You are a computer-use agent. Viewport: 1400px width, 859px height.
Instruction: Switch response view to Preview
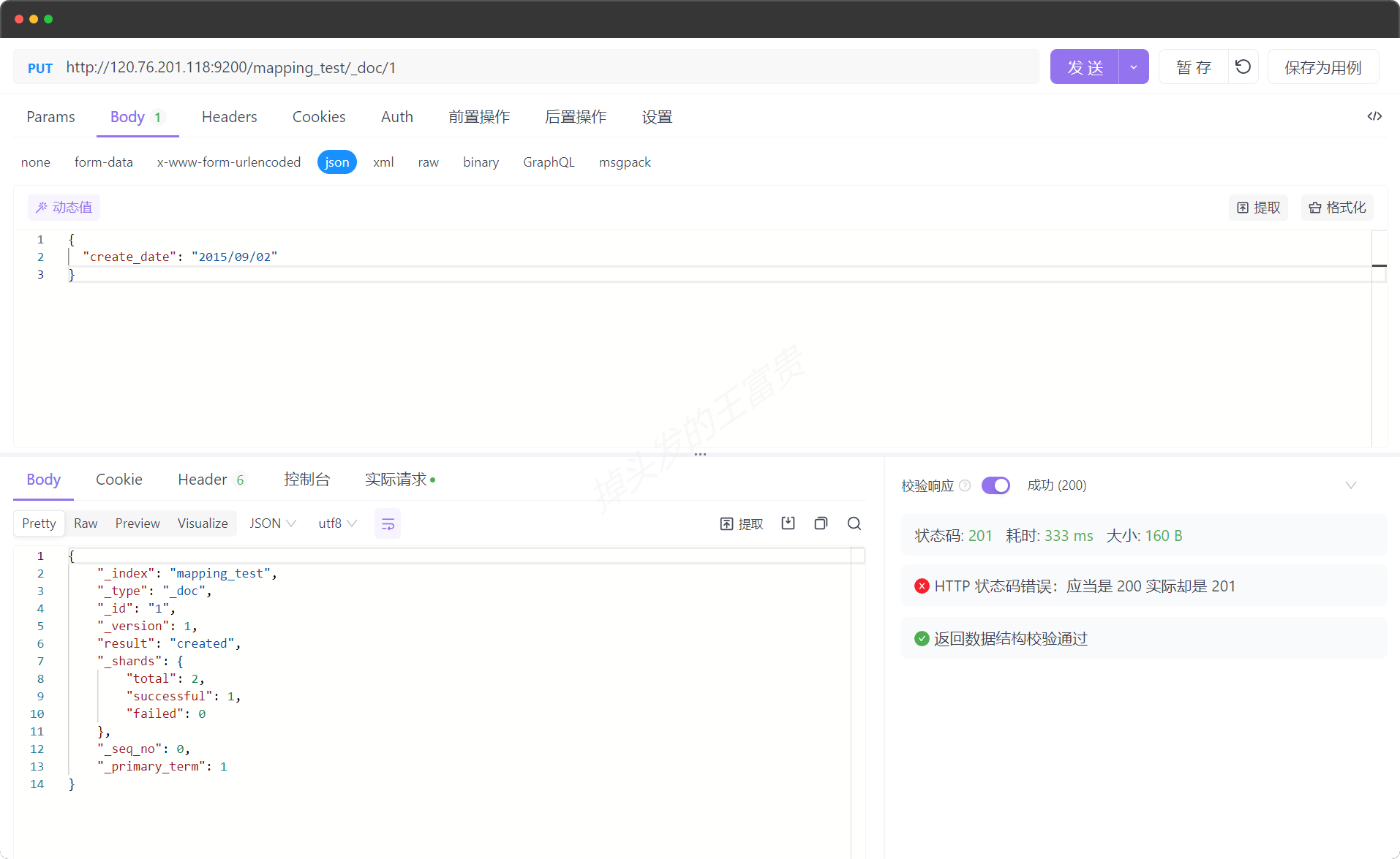[x=138, y=523]
